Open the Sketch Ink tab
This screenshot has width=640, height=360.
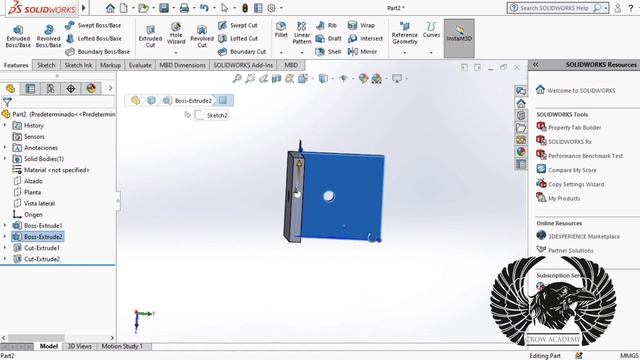[78, 65]
